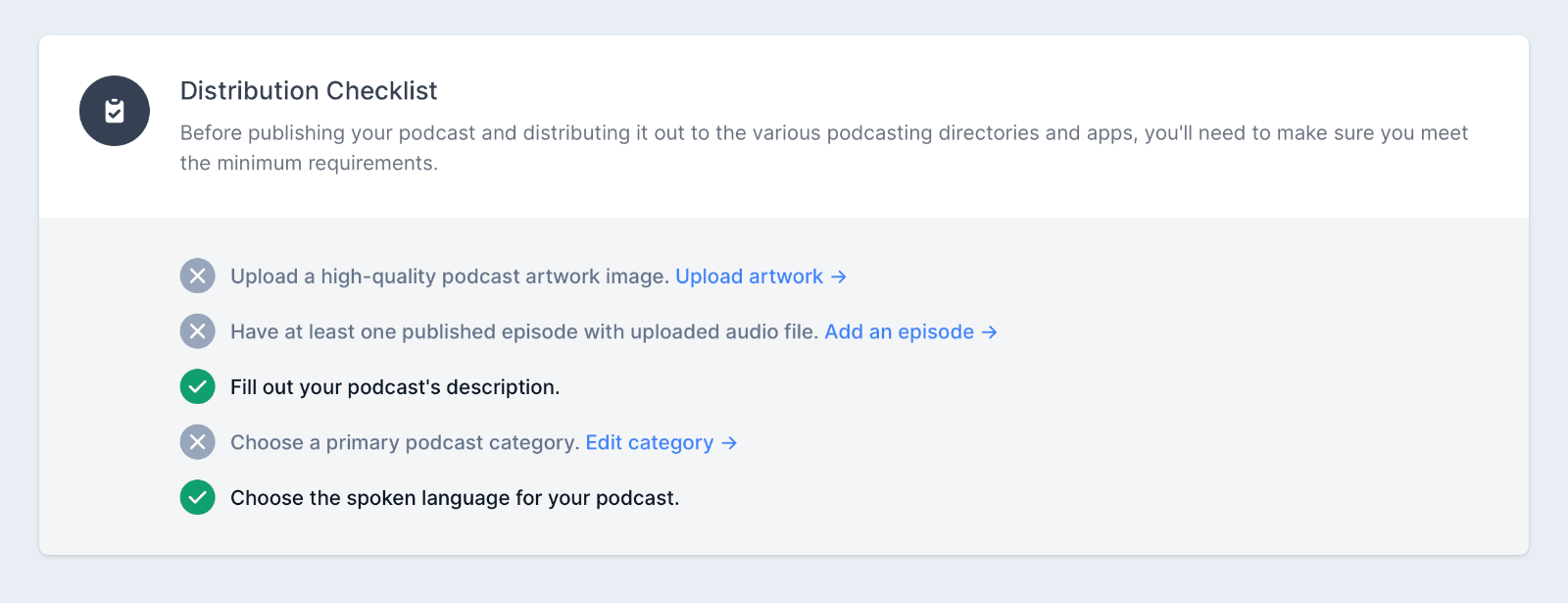This screenshot has height=603, width=1568.
Task: Click the arrow after Add an episode
Action: [x=990, y=332]
